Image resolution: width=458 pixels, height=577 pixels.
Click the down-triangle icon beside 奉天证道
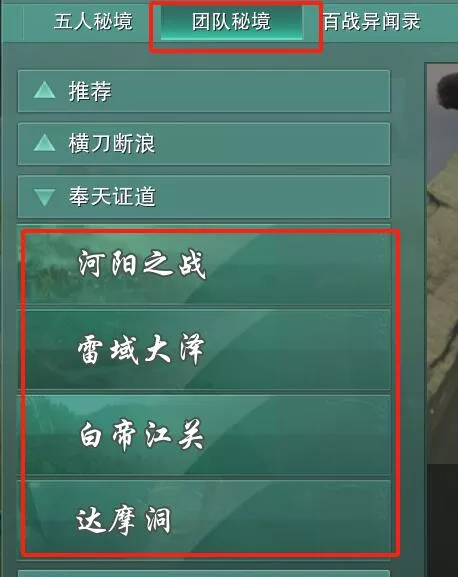[44, 197]
